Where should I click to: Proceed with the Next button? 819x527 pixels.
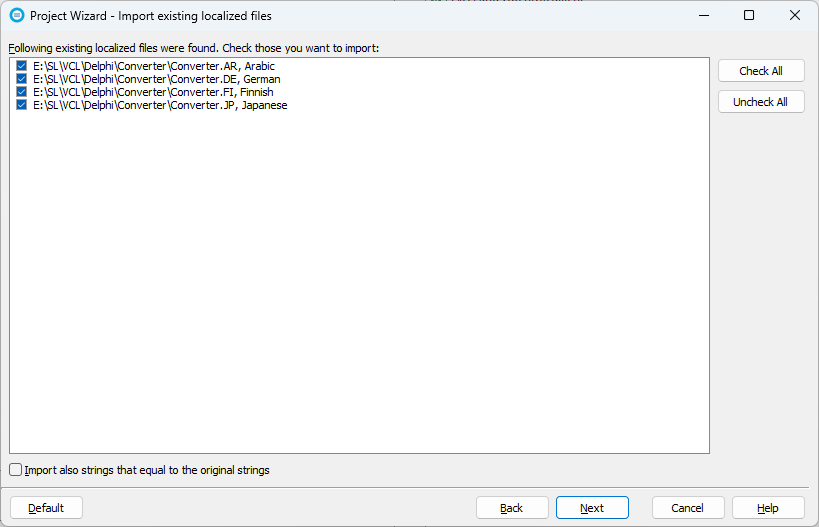coord(592,508)
